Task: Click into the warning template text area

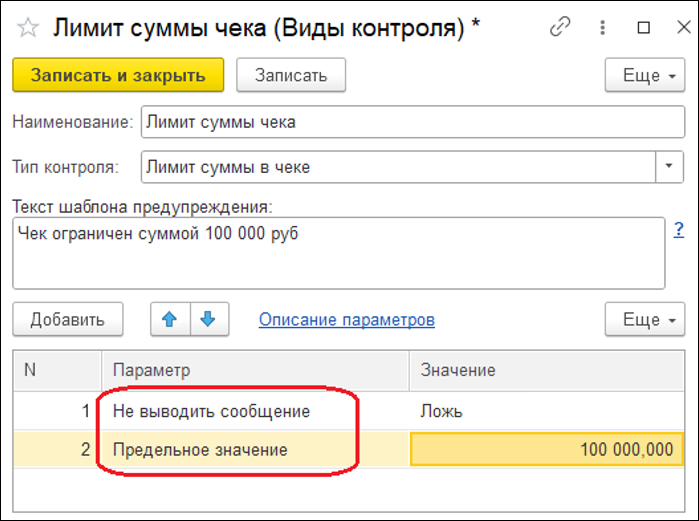Action: click(x=338, y=254)
